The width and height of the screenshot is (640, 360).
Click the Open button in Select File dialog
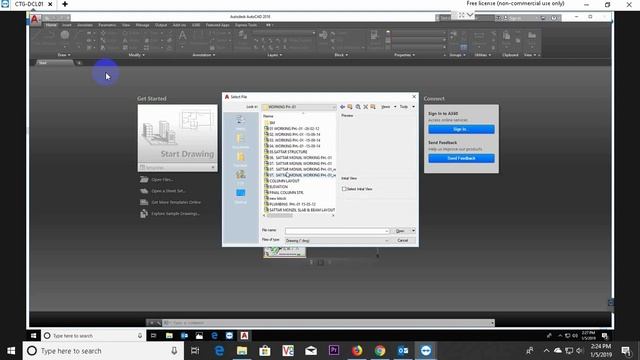(400, 231)
